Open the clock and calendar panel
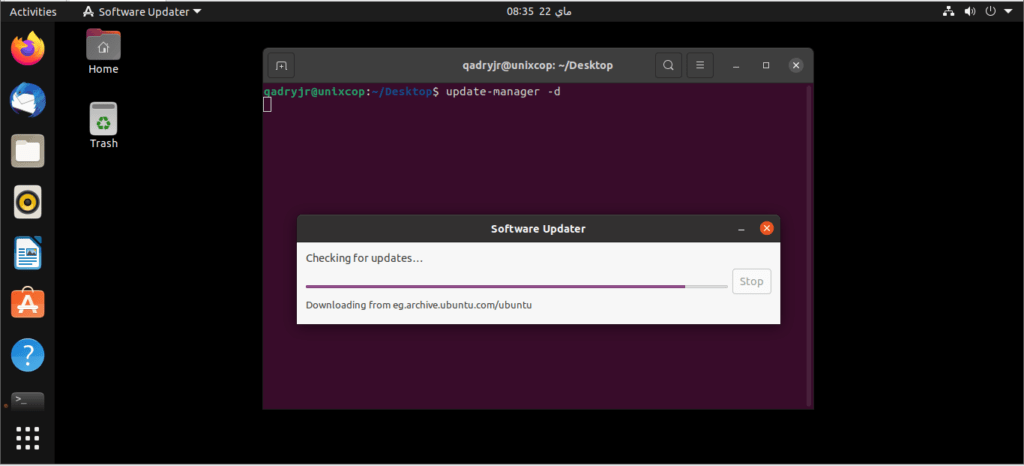This screenshot has width=1024, height=466. [x=539, y=12]
